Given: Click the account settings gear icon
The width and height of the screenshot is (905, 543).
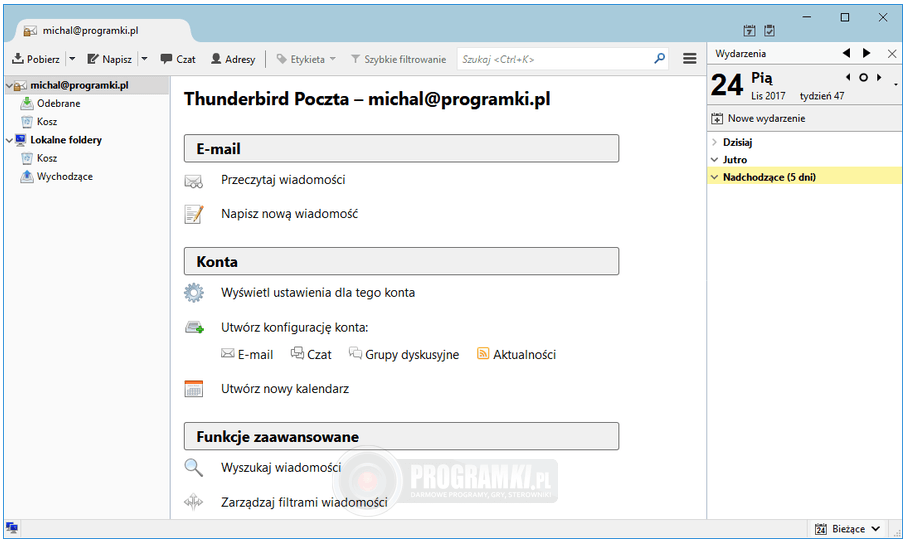Looking at the screenshot, I should click(x=193, y=293).
